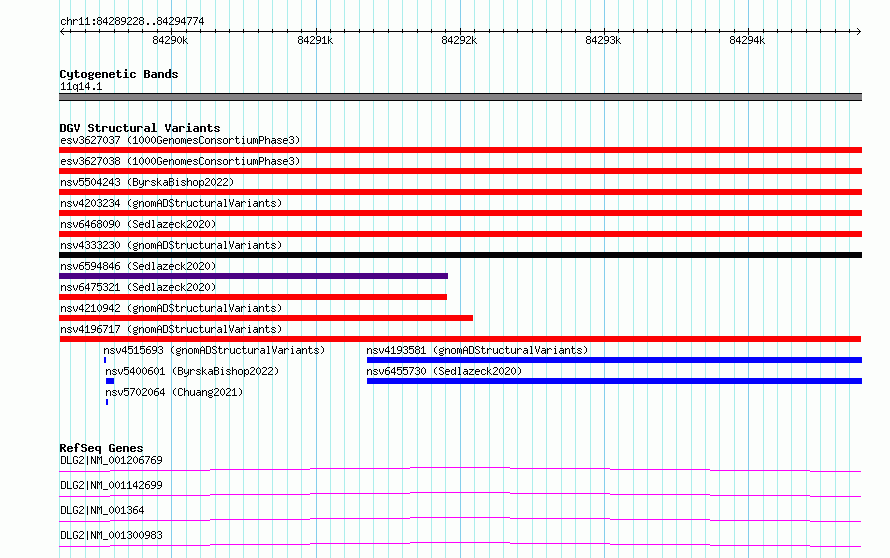
Task: Select blue bar under nsv4193581
Action: point(614,360)
